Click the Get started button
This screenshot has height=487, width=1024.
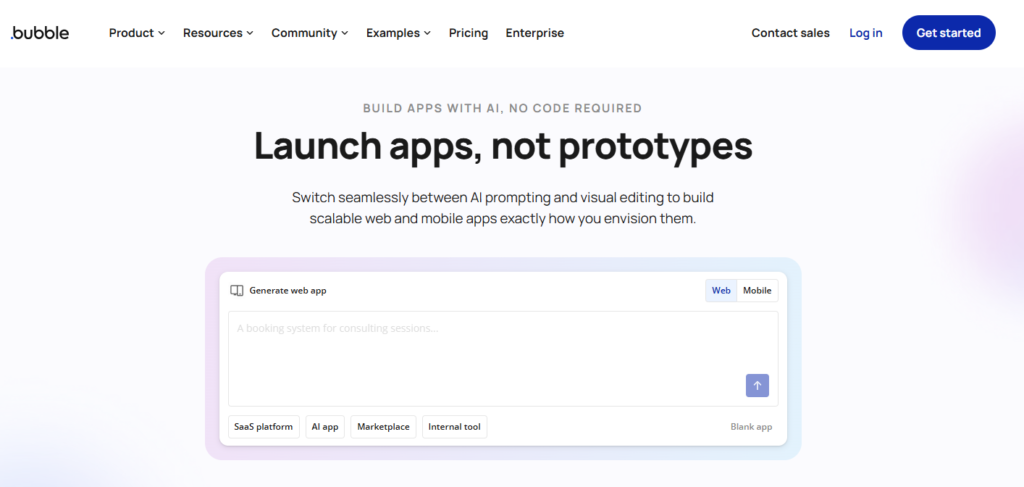click(x=948, y=33)
